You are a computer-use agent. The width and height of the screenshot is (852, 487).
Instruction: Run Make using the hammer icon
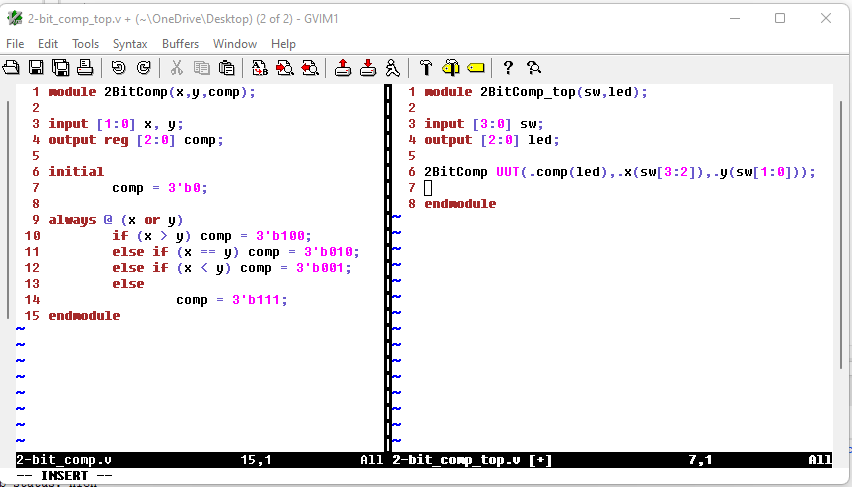(426, 68)
